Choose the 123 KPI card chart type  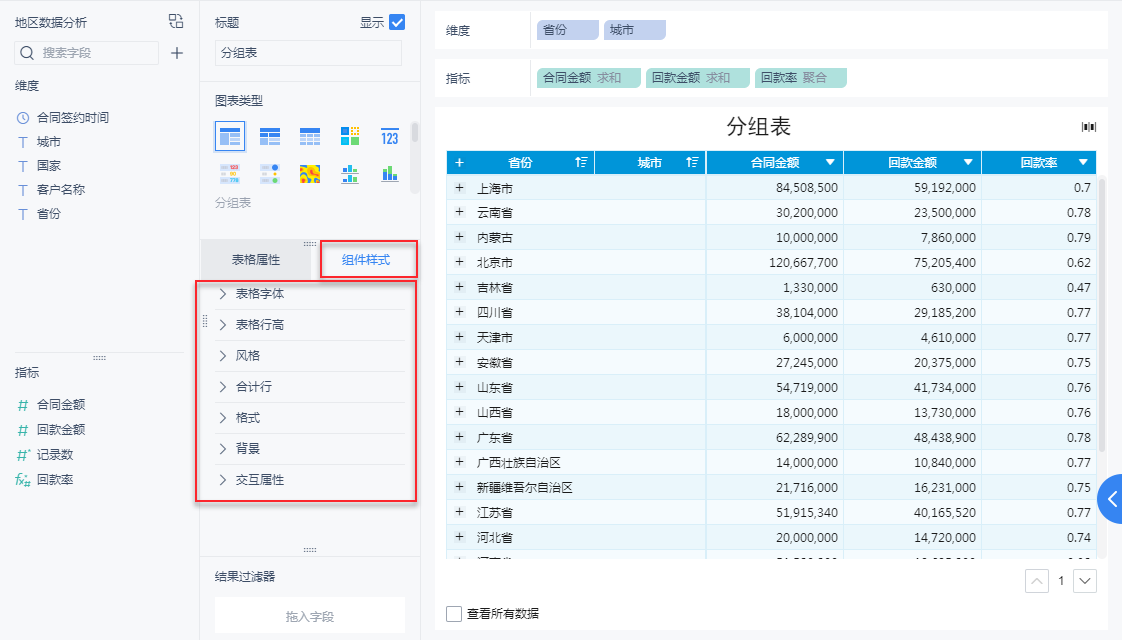tap(389, 137)
